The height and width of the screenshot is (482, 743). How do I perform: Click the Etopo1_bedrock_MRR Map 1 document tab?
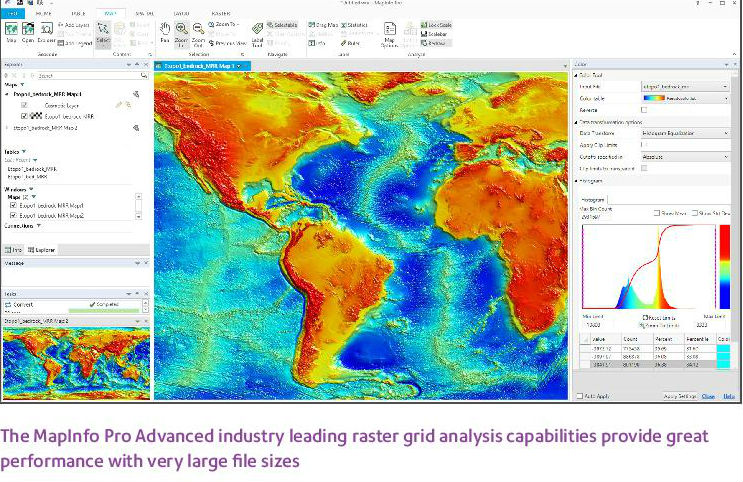203,66
